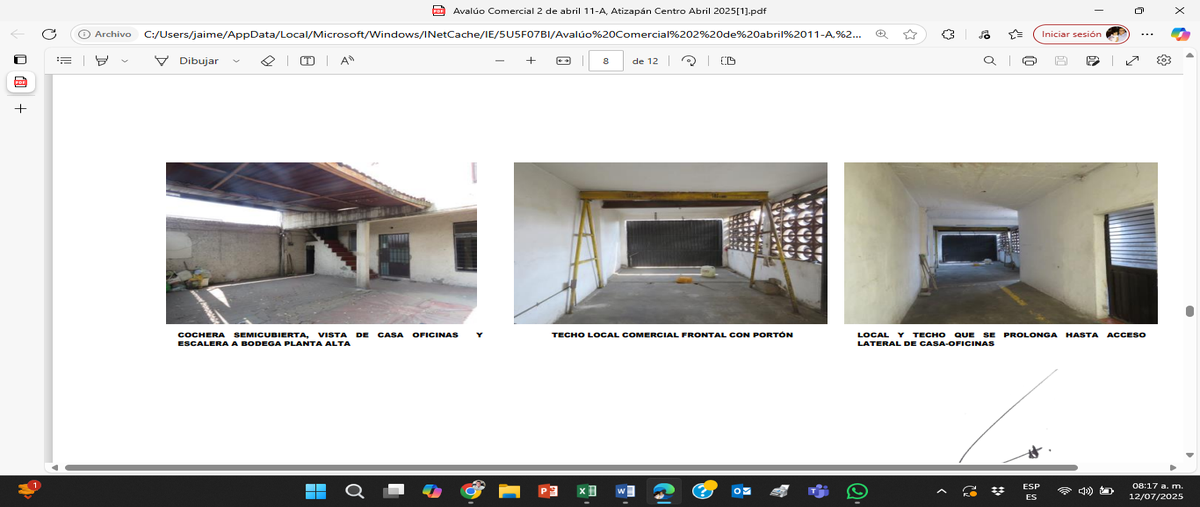Switch the page view layout

727,60
